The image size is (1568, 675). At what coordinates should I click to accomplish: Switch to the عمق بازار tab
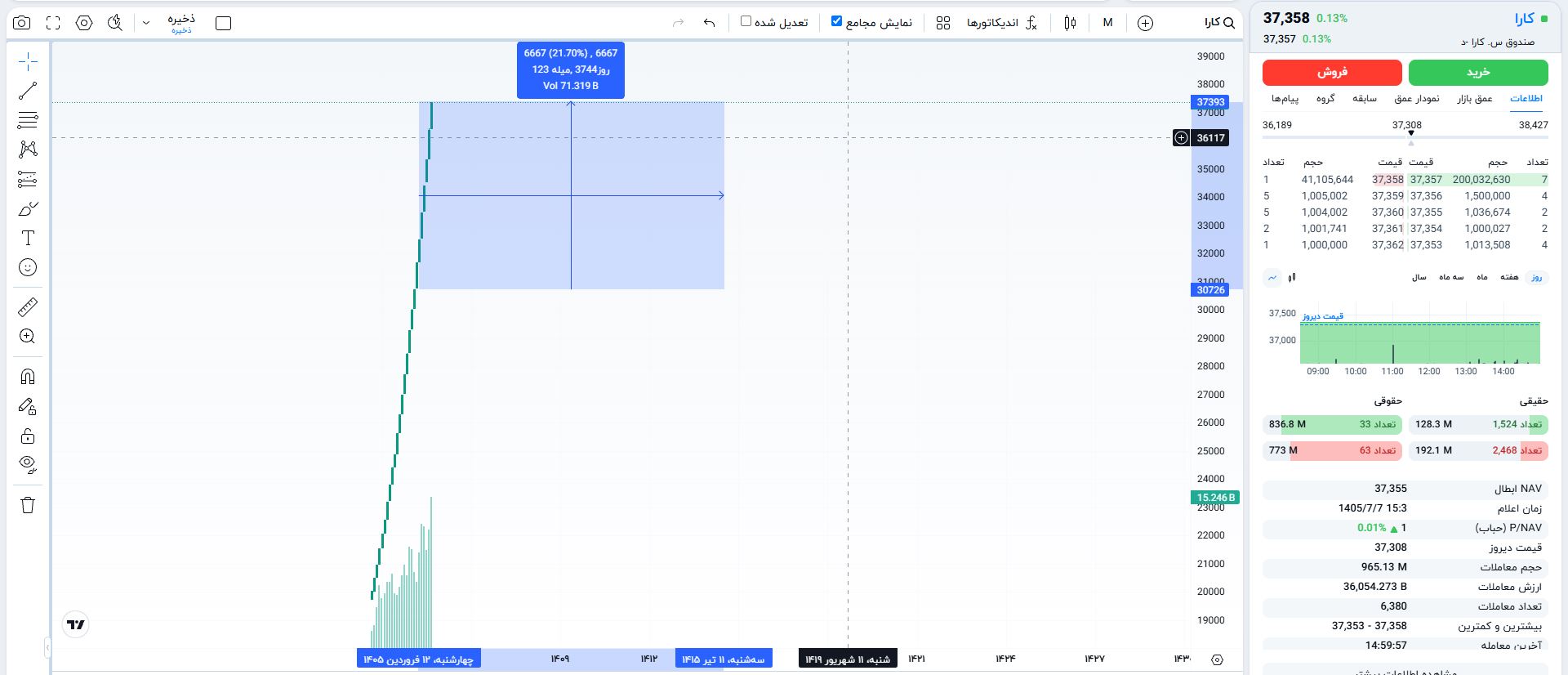(1475, 99)
